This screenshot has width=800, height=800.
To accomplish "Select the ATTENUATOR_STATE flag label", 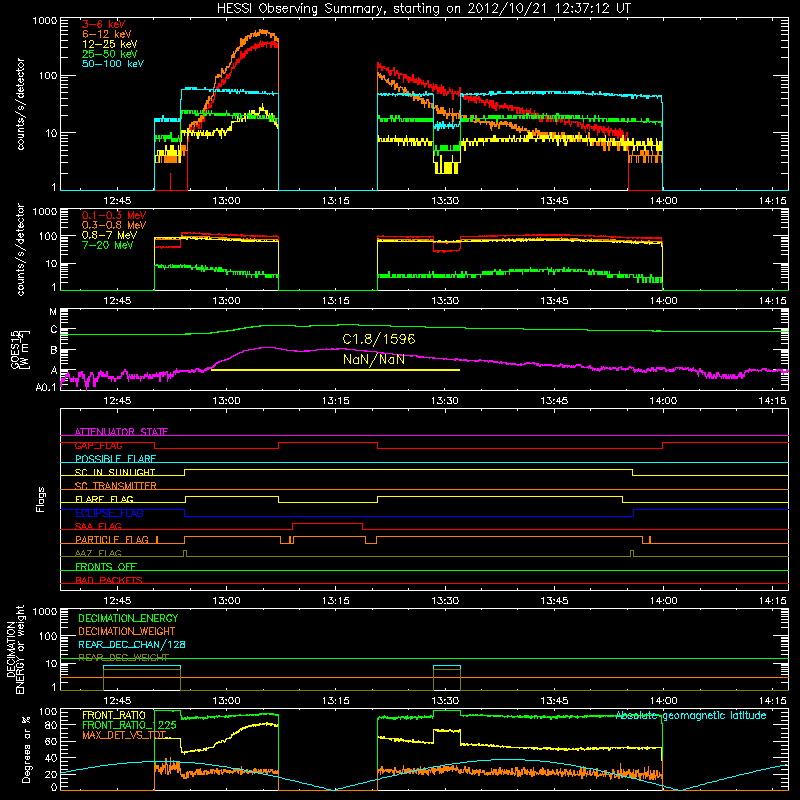I will [121, 432].
